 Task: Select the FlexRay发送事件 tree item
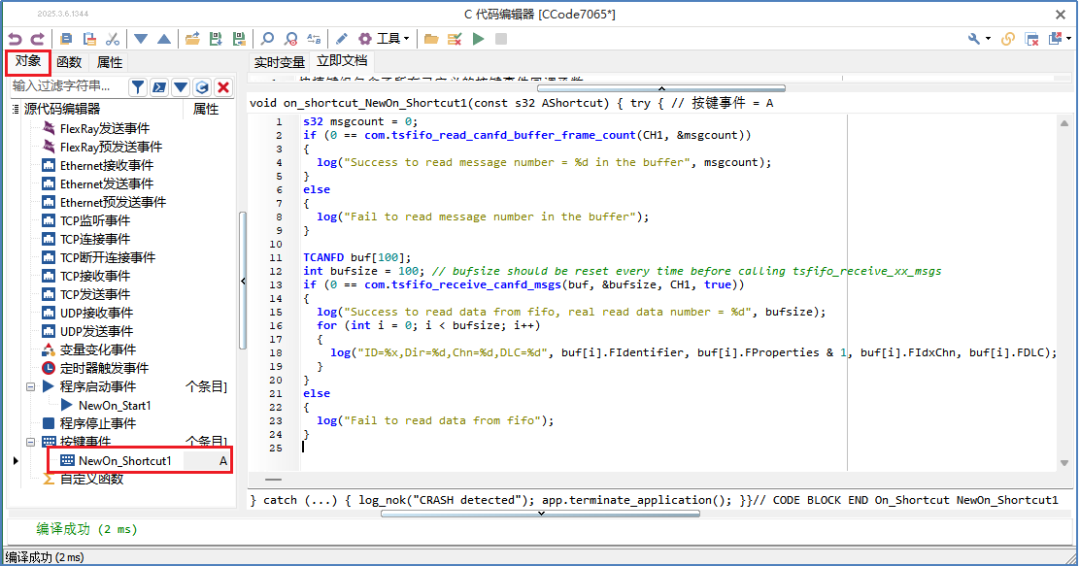(104, 129)
